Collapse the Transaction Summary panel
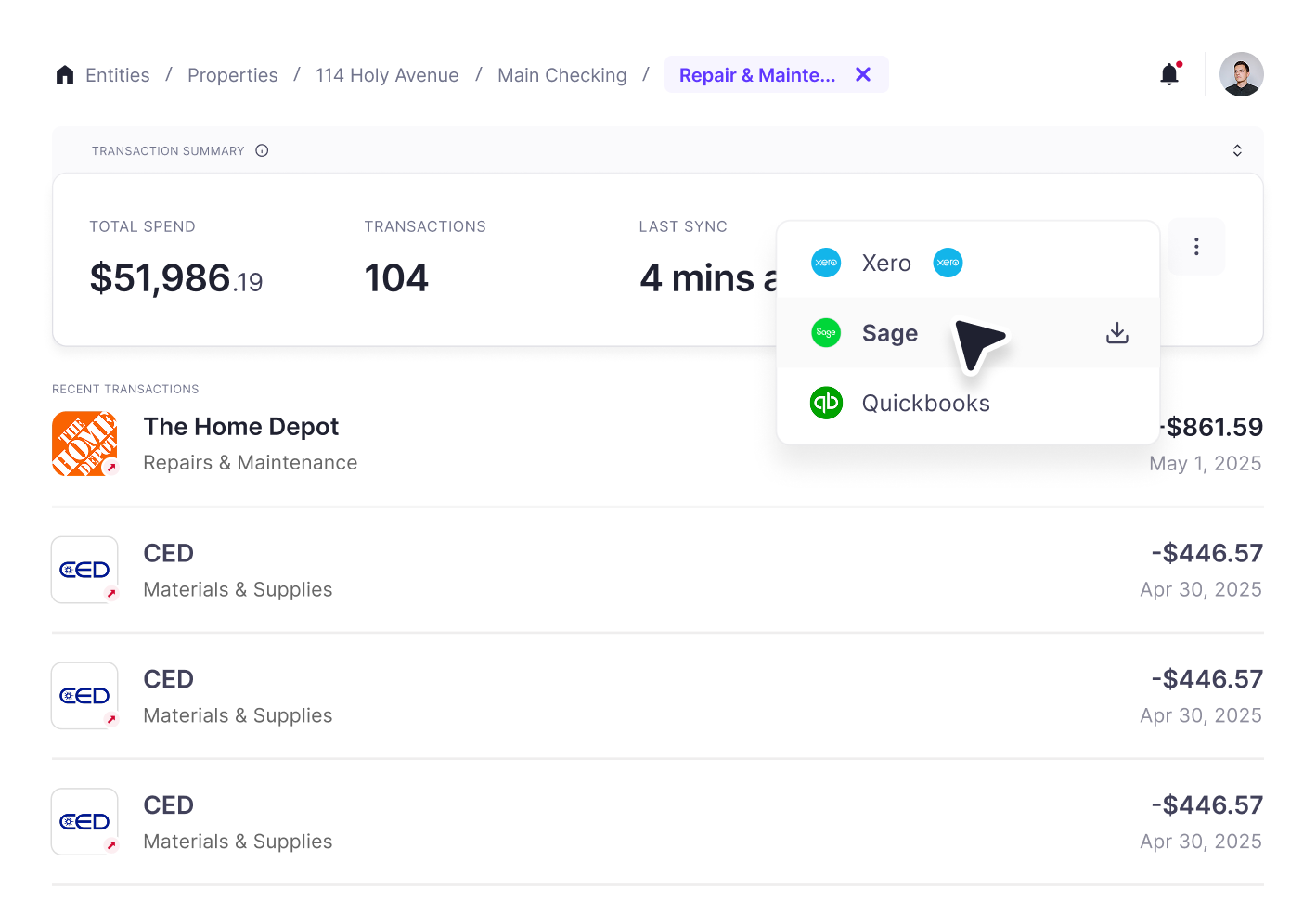The width and height of the screenshot is (1316, 913). click(x=1237, y=150)
